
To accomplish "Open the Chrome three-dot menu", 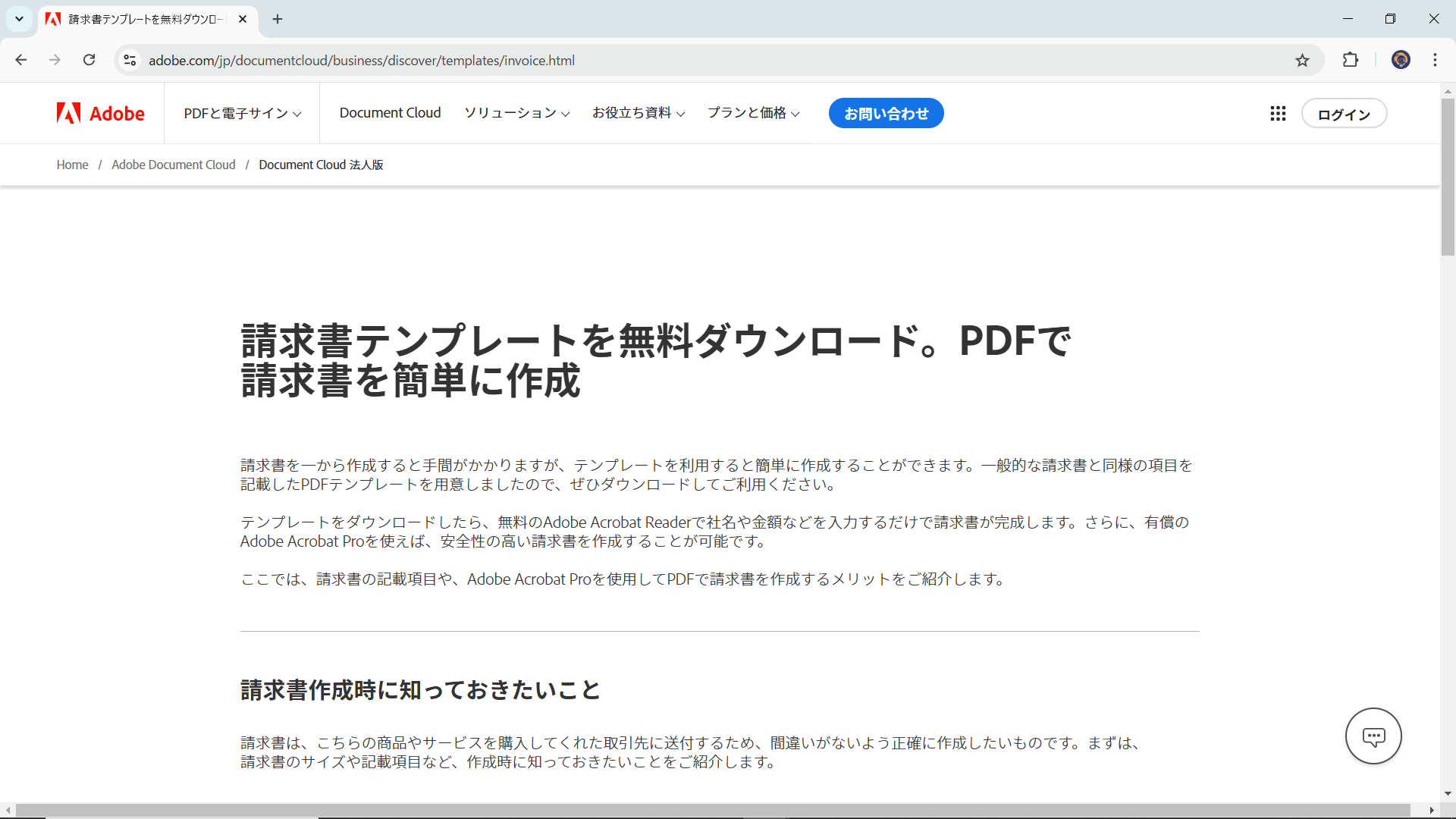I will (x=1435, y=60).
